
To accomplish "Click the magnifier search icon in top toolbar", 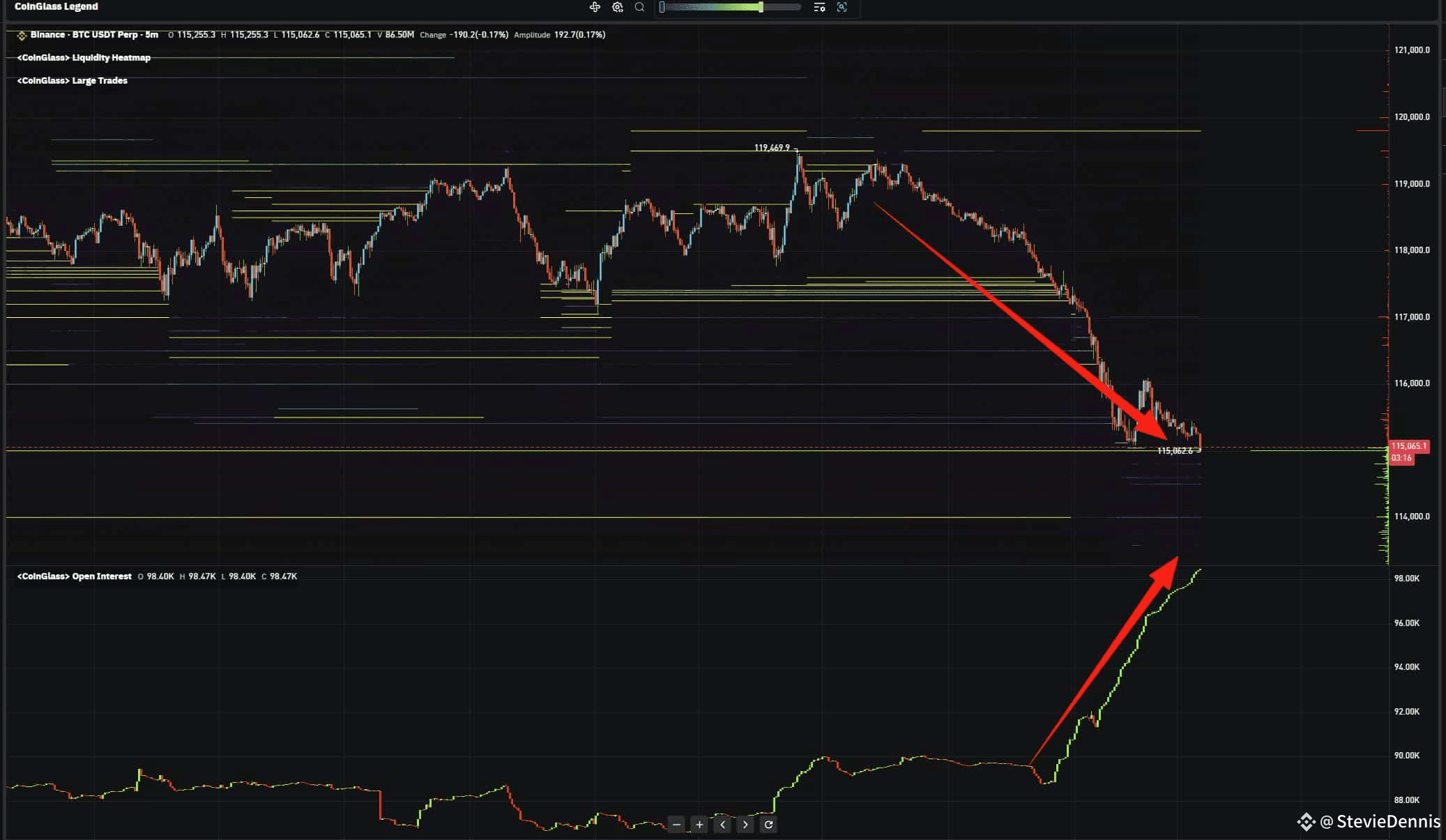I will coord(639,7).
